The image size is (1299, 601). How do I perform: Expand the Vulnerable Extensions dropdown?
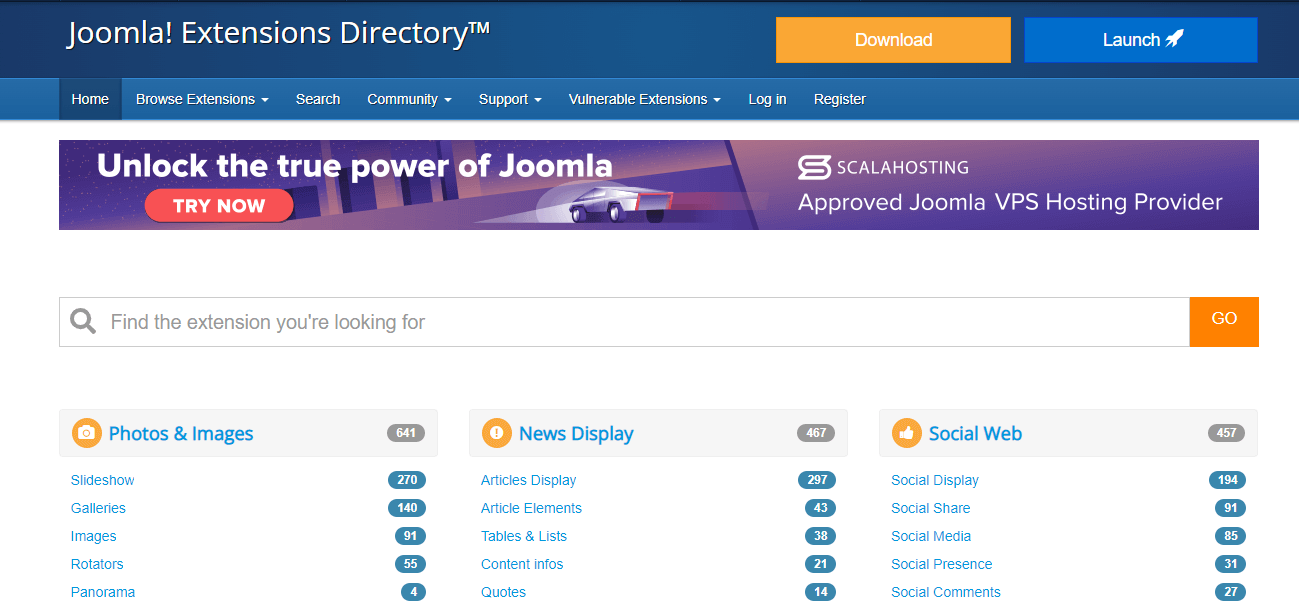point(644,99)
